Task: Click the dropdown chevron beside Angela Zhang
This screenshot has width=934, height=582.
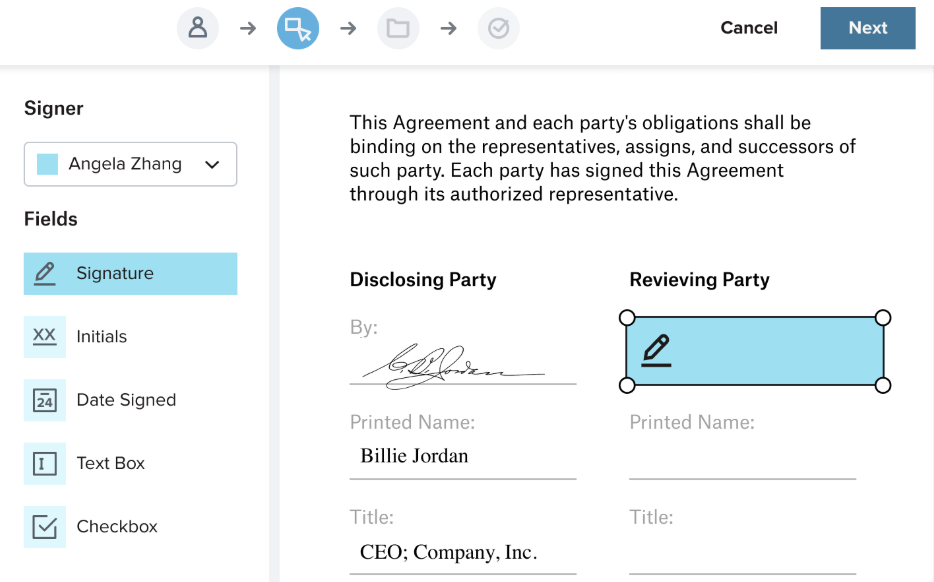Action: point(212,165)
